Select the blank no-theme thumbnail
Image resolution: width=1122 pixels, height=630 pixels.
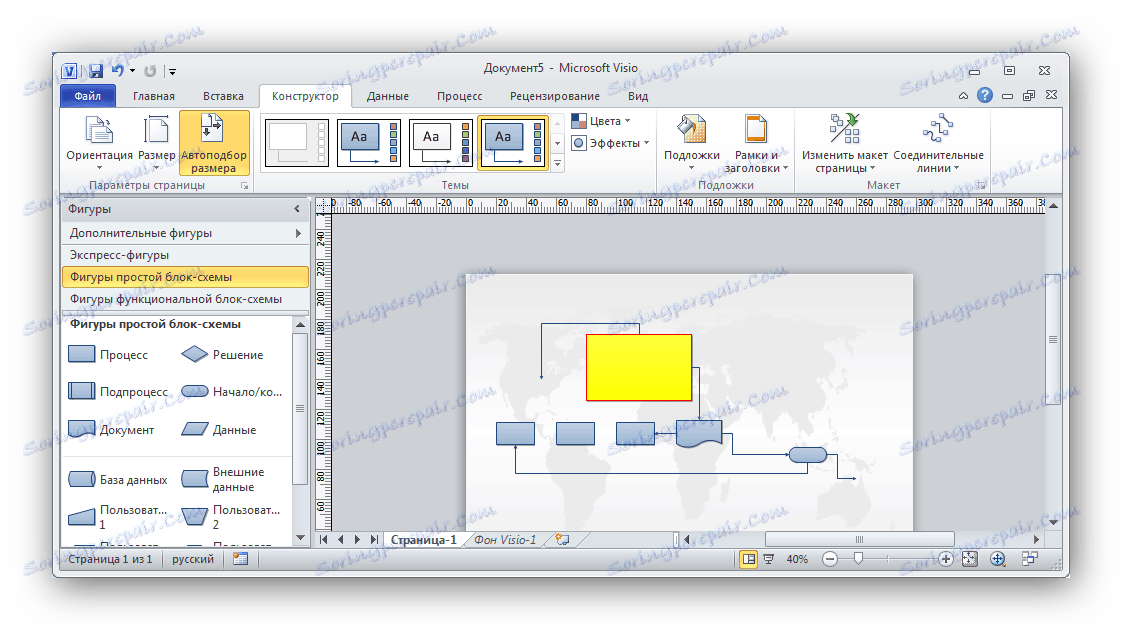pos(297,143)
